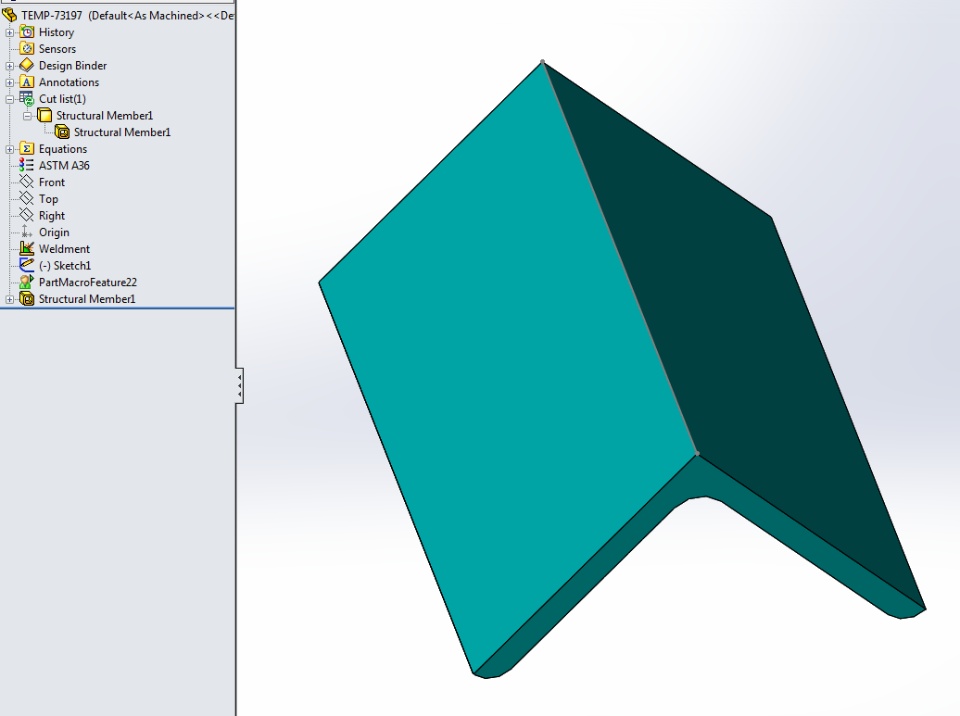
Task: Expand the Equations node
Action: tap(10, 149)
